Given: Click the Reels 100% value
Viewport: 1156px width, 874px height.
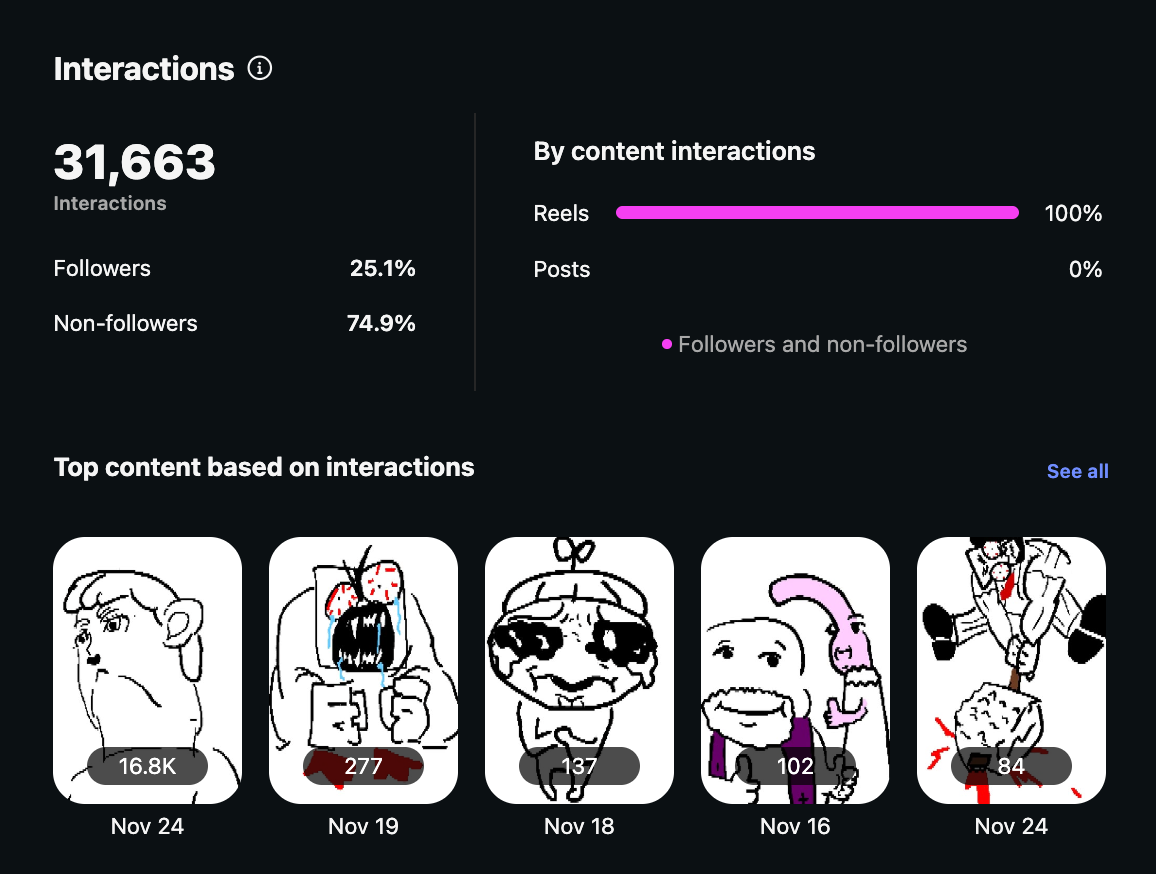Looking at the screenshot, I should [x=1073, y=214].
